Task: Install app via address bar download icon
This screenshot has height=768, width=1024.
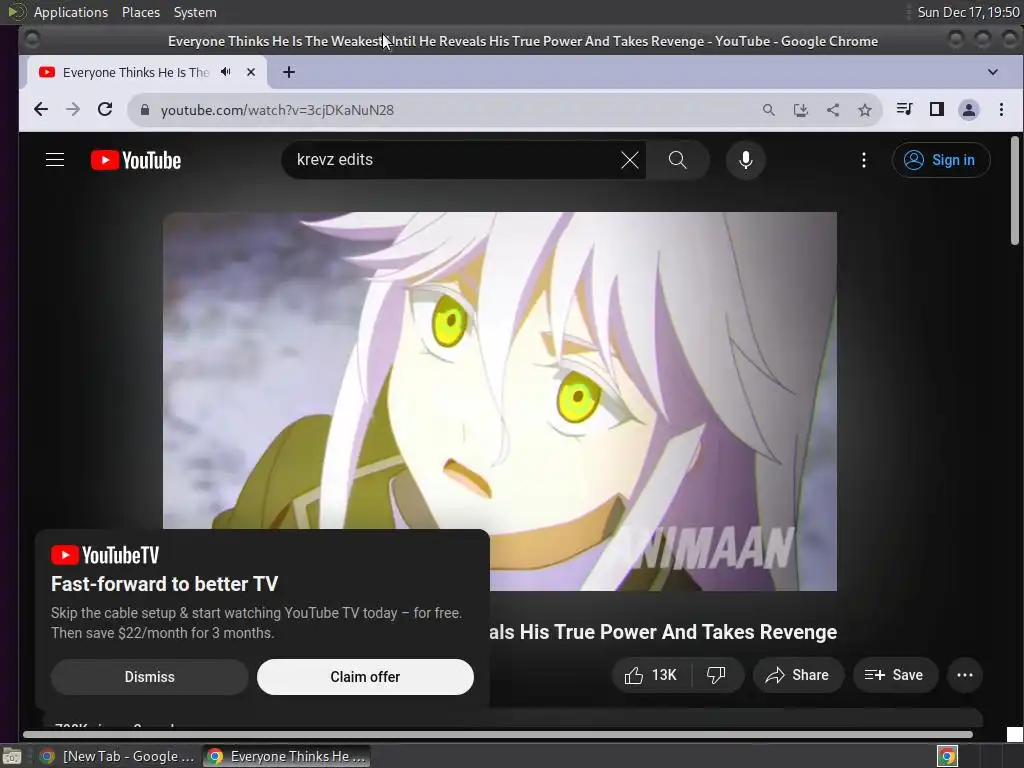Action: click(x=801, y=110)
